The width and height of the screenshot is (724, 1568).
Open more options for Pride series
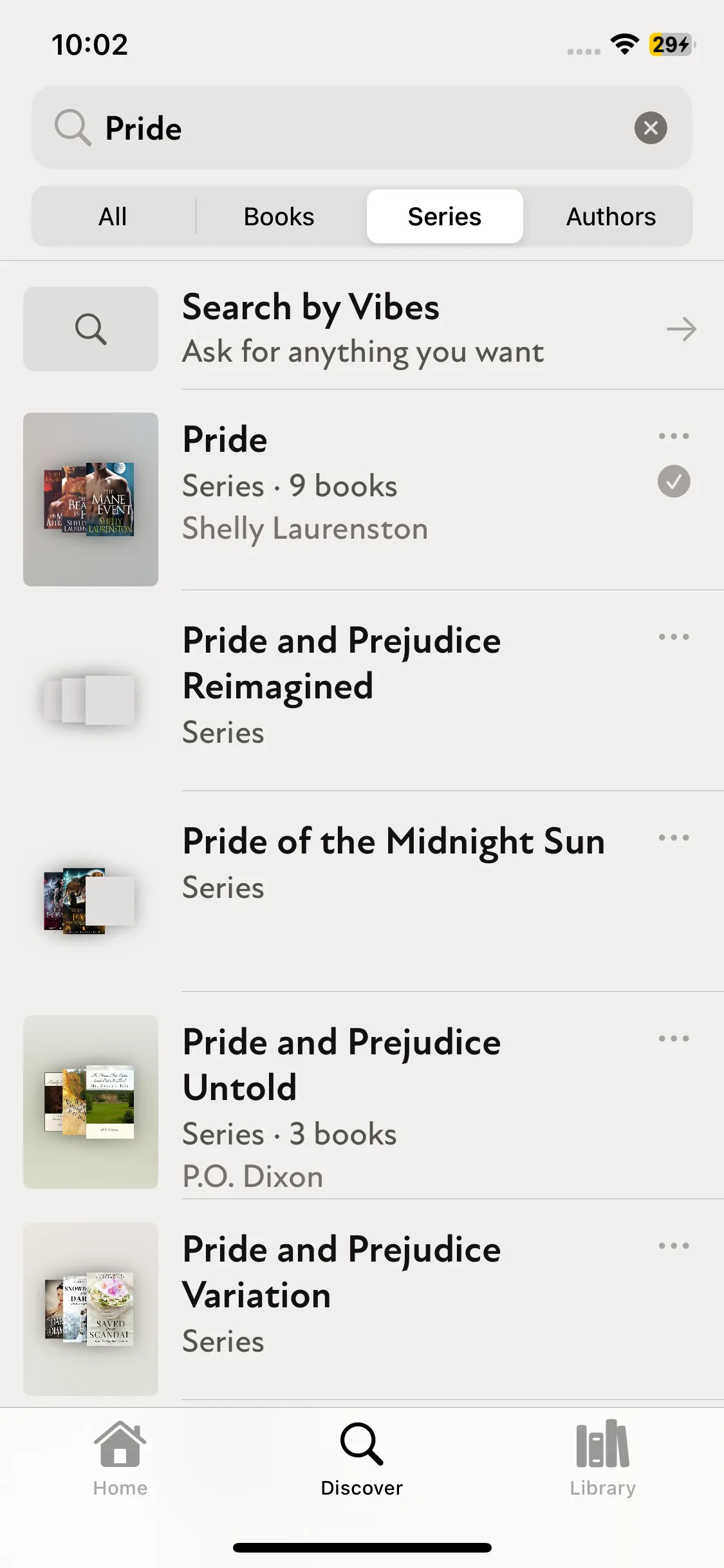[x=674, y=436]
